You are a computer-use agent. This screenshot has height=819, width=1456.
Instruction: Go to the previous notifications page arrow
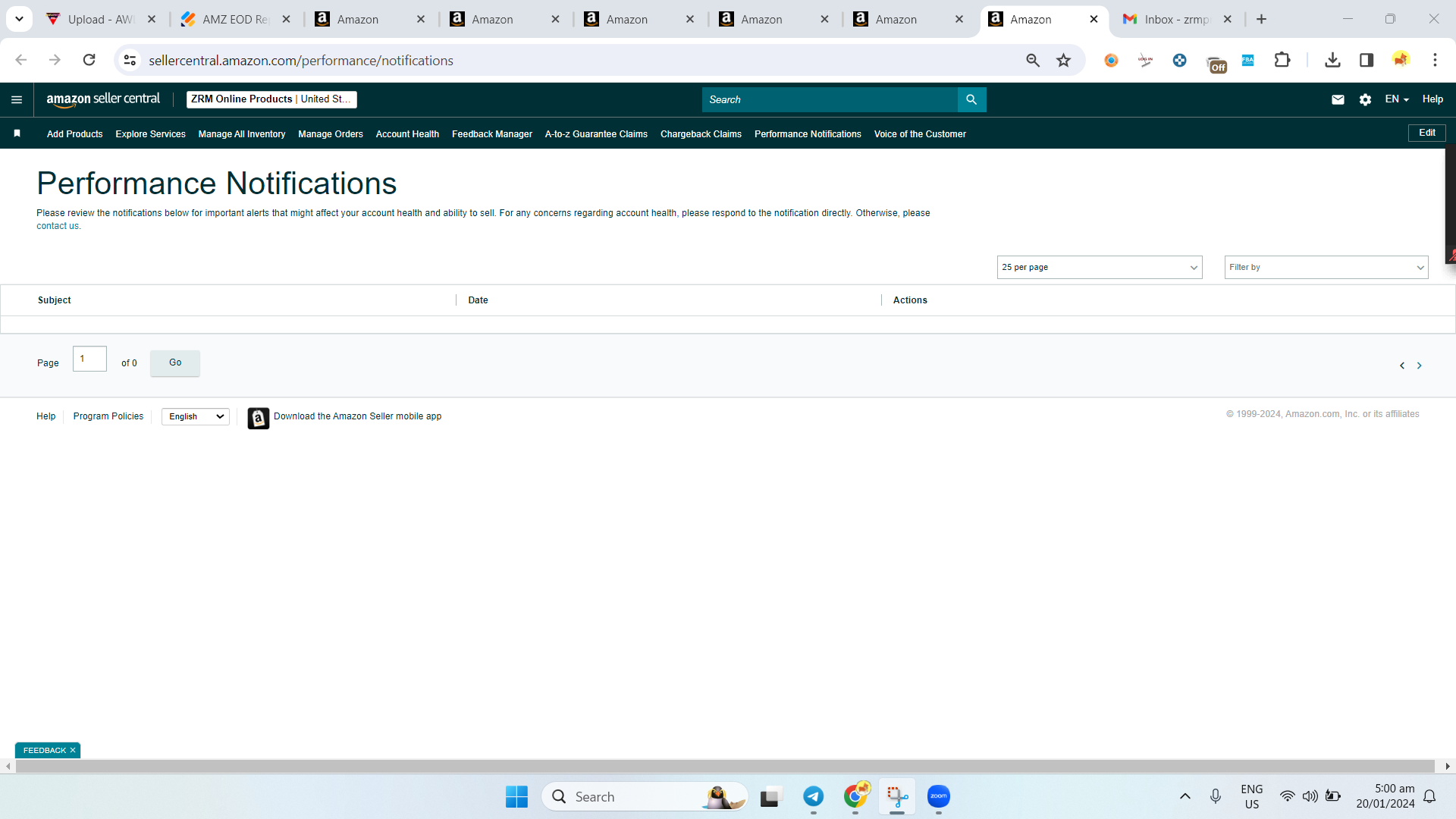[x=1402, y=366]
